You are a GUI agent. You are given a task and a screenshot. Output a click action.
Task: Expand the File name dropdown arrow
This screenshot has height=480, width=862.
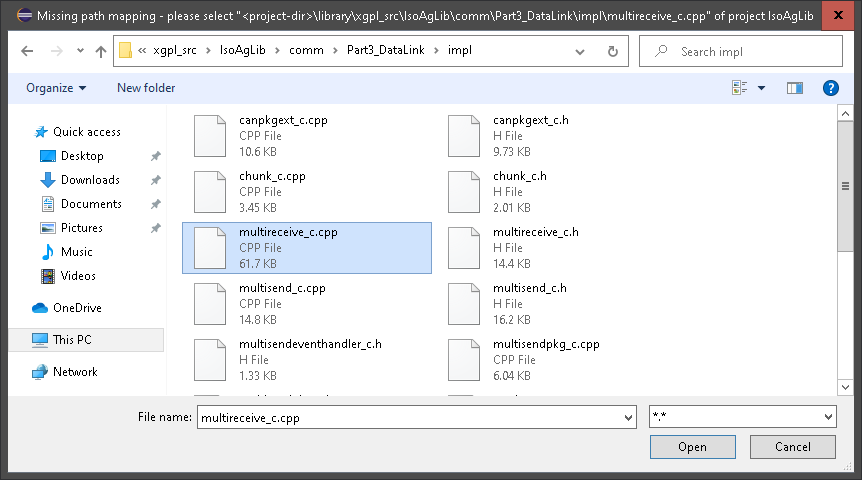coord(628,418)
